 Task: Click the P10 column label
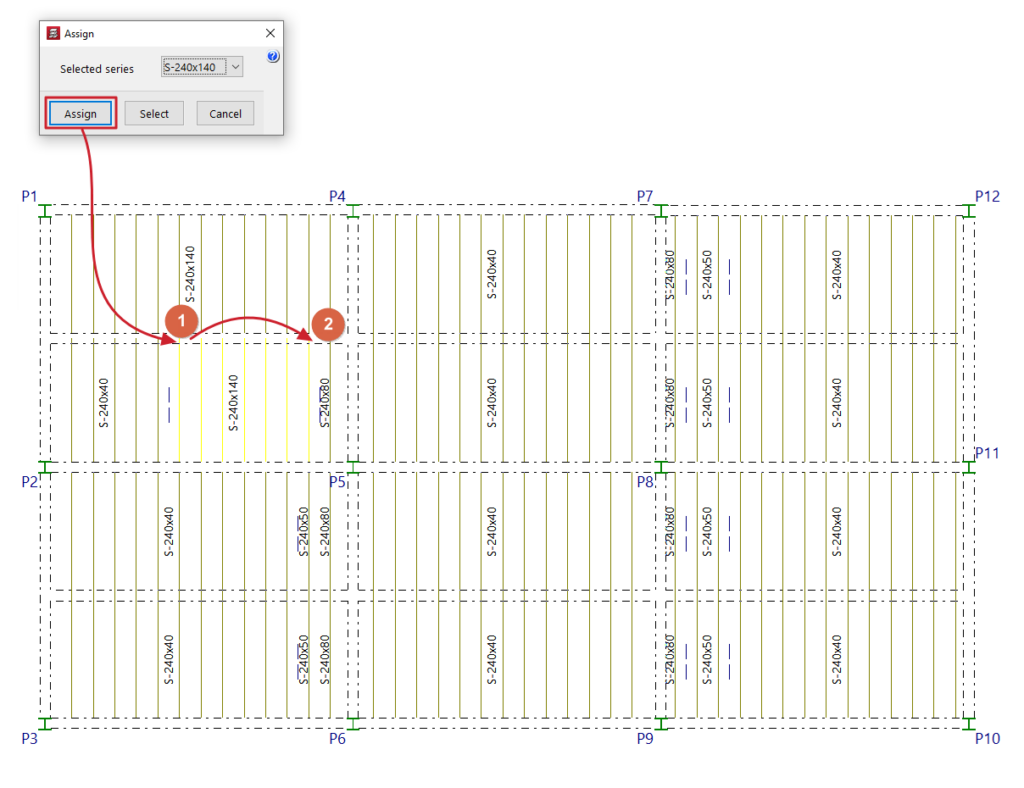[x=987, y=738]
